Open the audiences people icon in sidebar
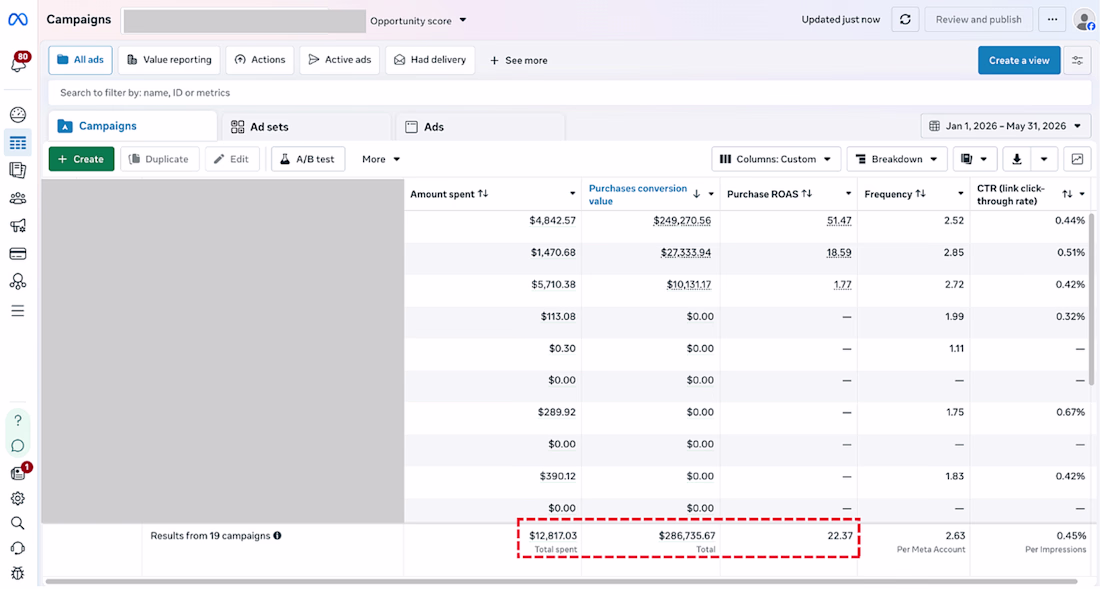 coord(18,198)
